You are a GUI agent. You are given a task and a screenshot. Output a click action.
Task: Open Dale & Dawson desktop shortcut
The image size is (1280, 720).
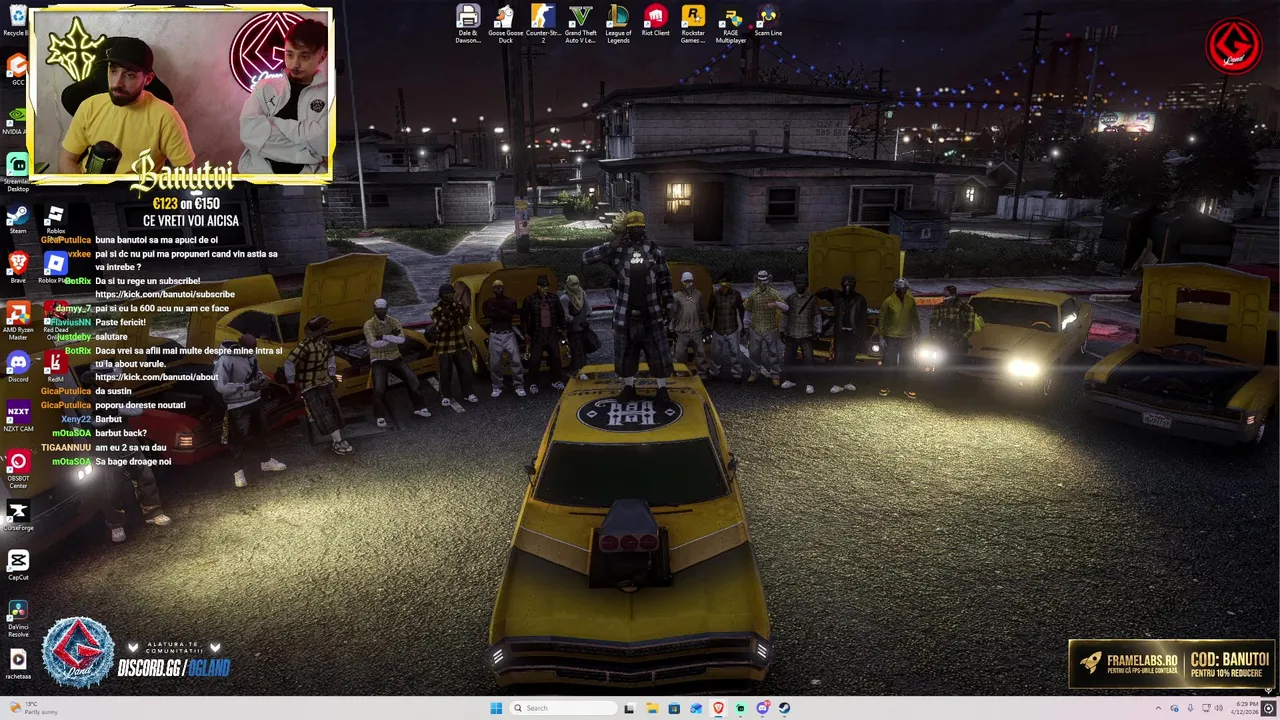tap(467, 24)
